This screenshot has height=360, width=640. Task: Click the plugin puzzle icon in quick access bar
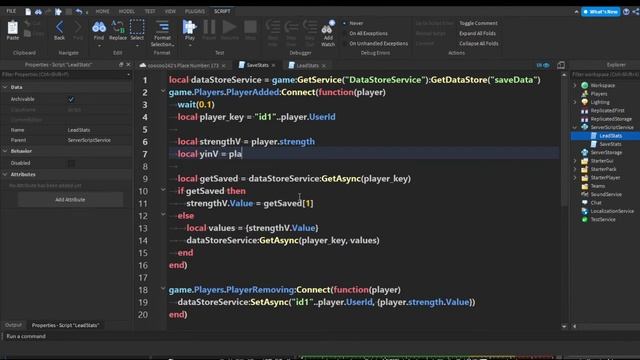click(x=58, y=12)
